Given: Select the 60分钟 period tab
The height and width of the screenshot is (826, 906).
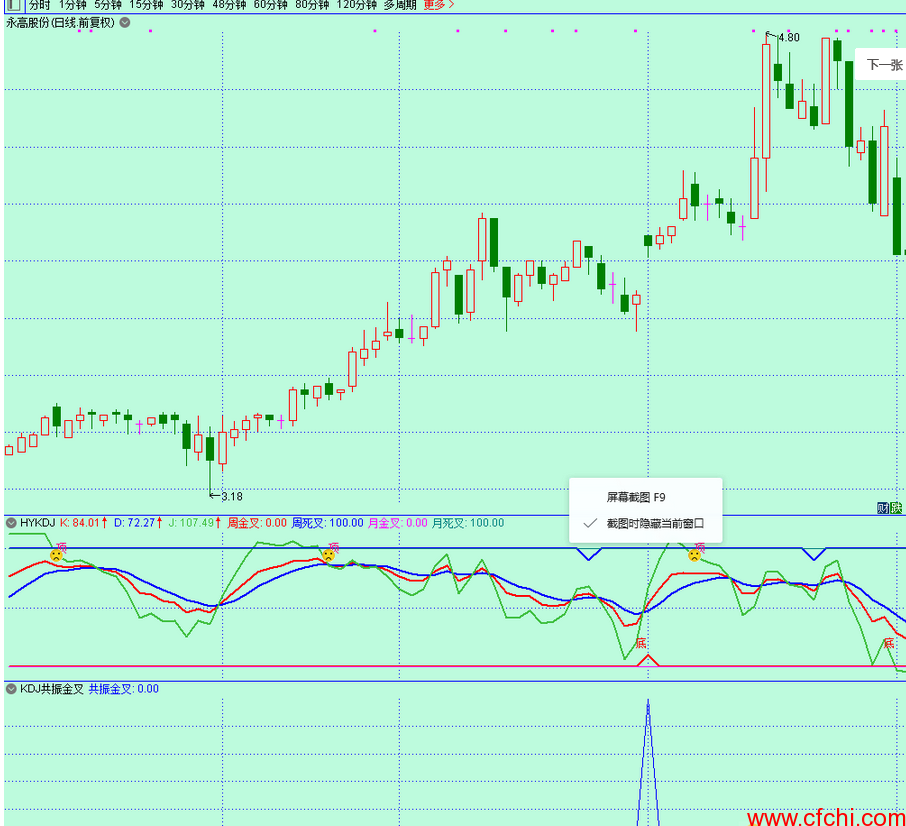Looking at the screenshot, I should point(270,5).
